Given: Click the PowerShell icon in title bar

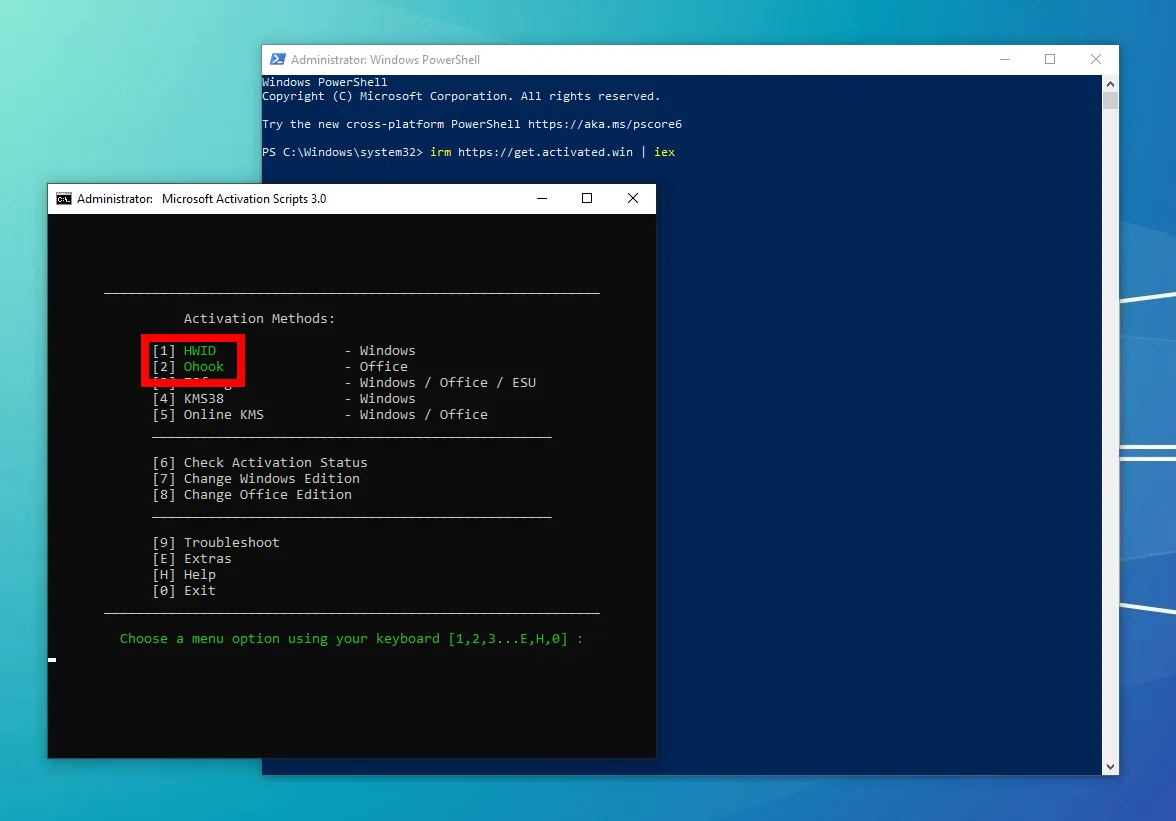Looking at the screenshot, I should pyautogui.click(x=278, y=59).
